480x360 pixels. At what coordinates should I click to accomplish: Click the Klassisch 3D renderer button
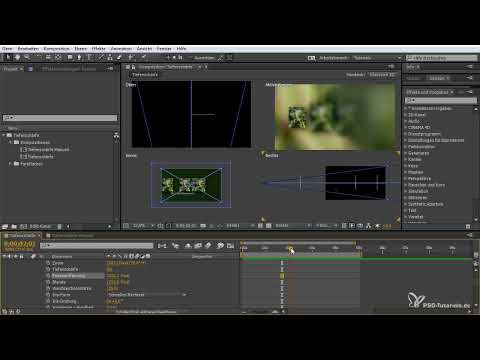click(x=382, y=75)
